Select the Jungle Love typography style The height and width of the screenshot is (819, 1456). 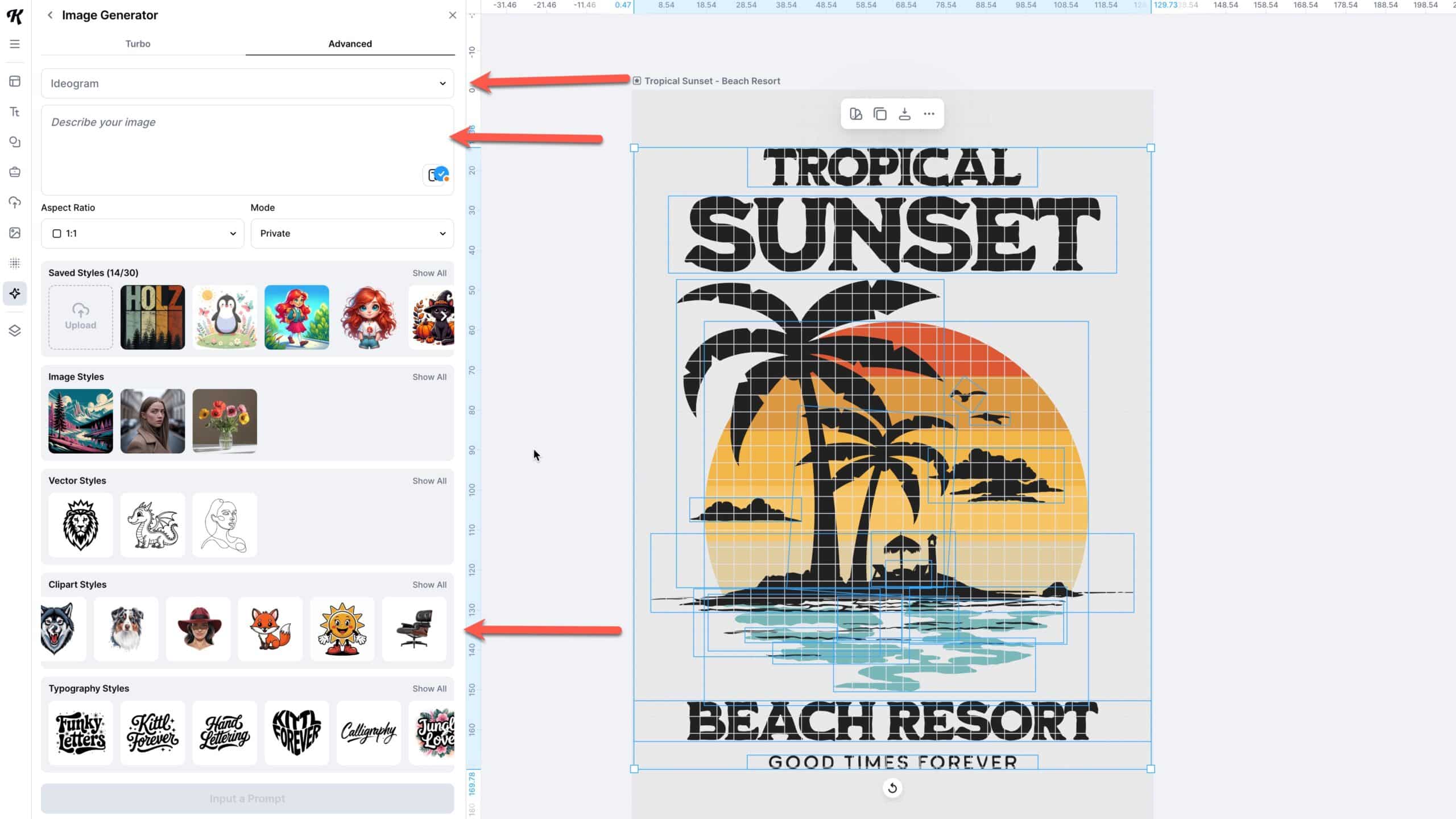[432, 733]
